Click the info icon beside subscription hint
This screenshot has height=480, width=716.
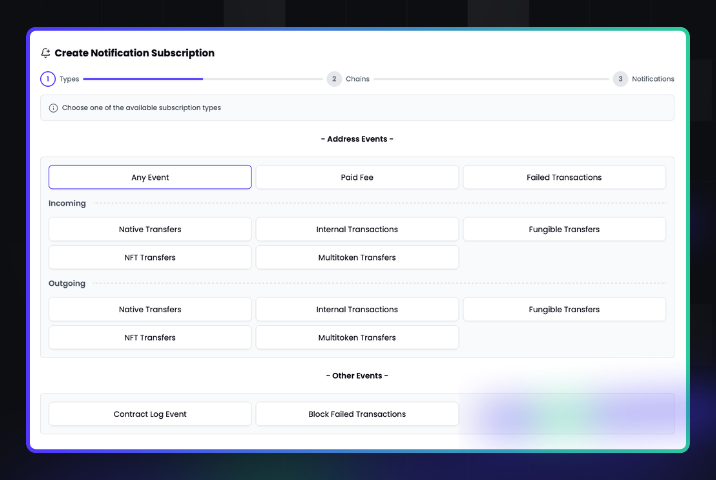(x=53, y=108)
